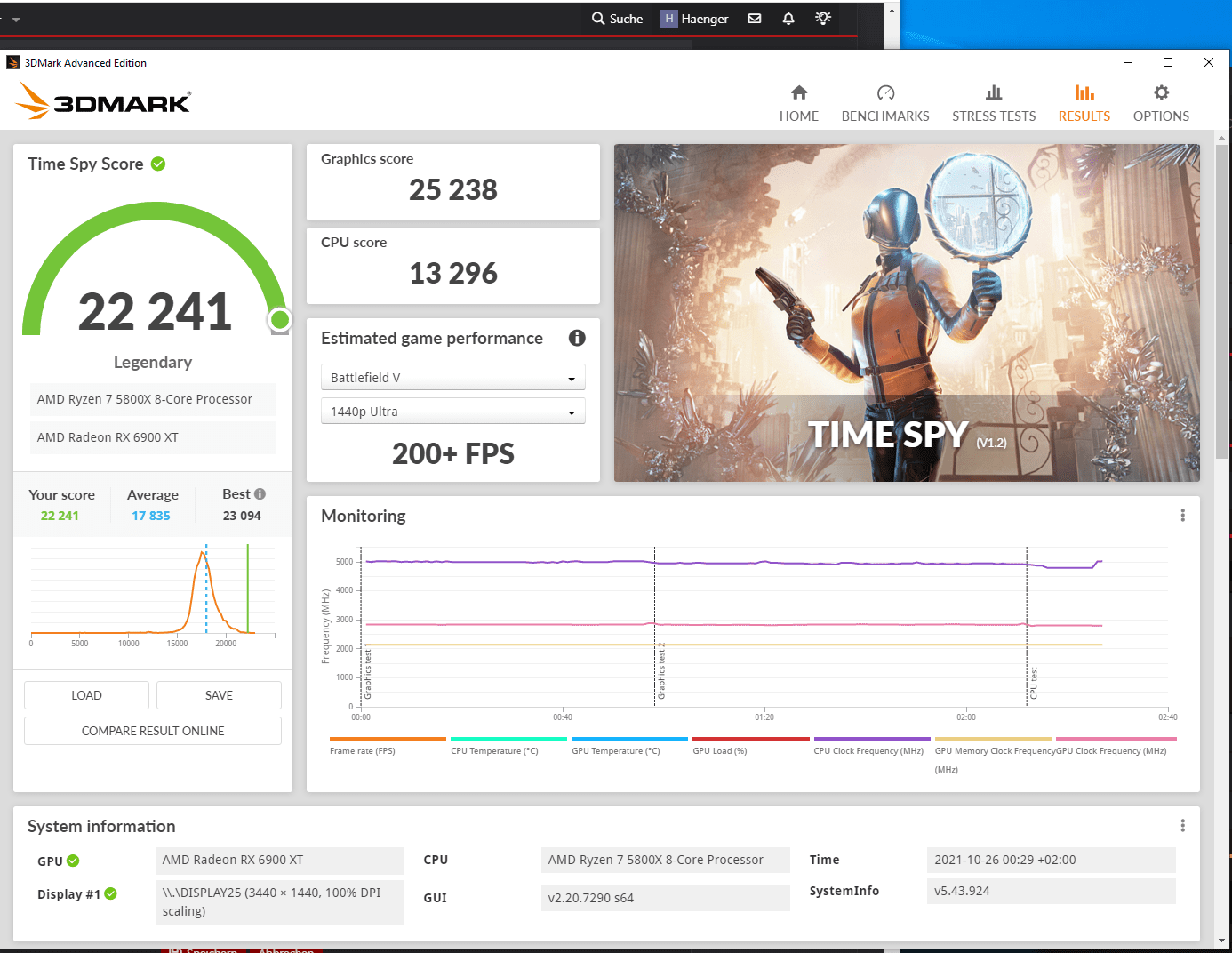Viewport: 1232px width, 953px height.
Task: Toggle GPU Load (%) legend series
Action: (x=750, y=746)
